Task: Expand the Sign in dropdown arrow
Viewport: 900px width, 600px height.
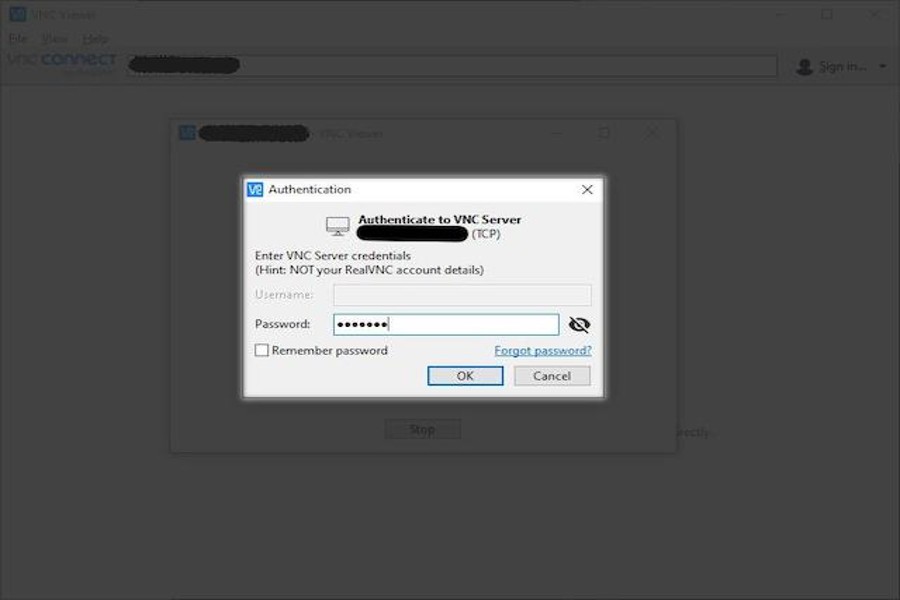Action: tap(883, 67)
